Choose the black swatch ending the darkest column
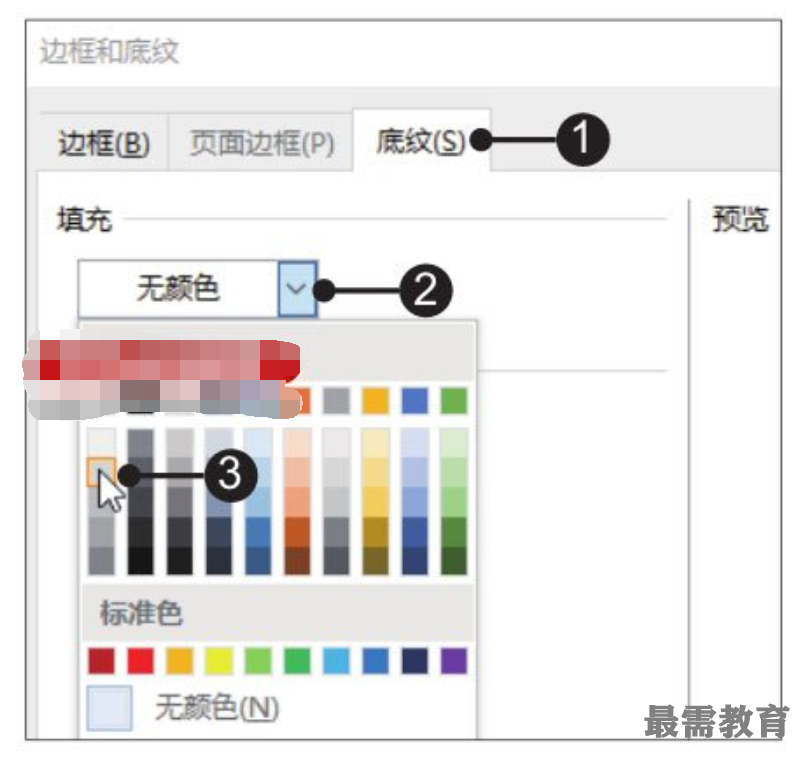The height and width of the screenshot is (761, 796). click(x=141, y=560)
